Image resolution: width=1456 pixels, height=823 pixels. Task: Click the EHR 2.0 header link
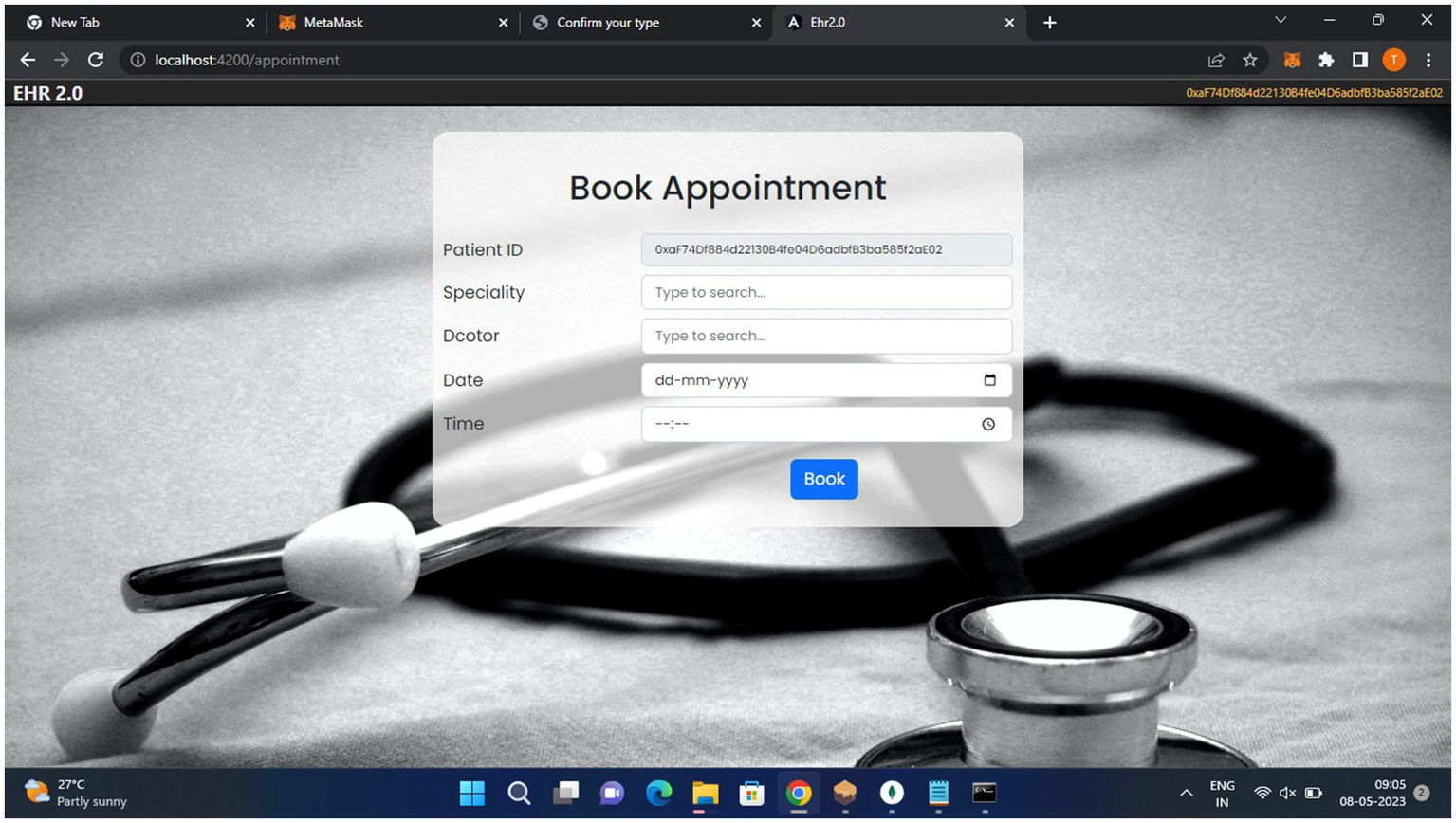(47, 93)
